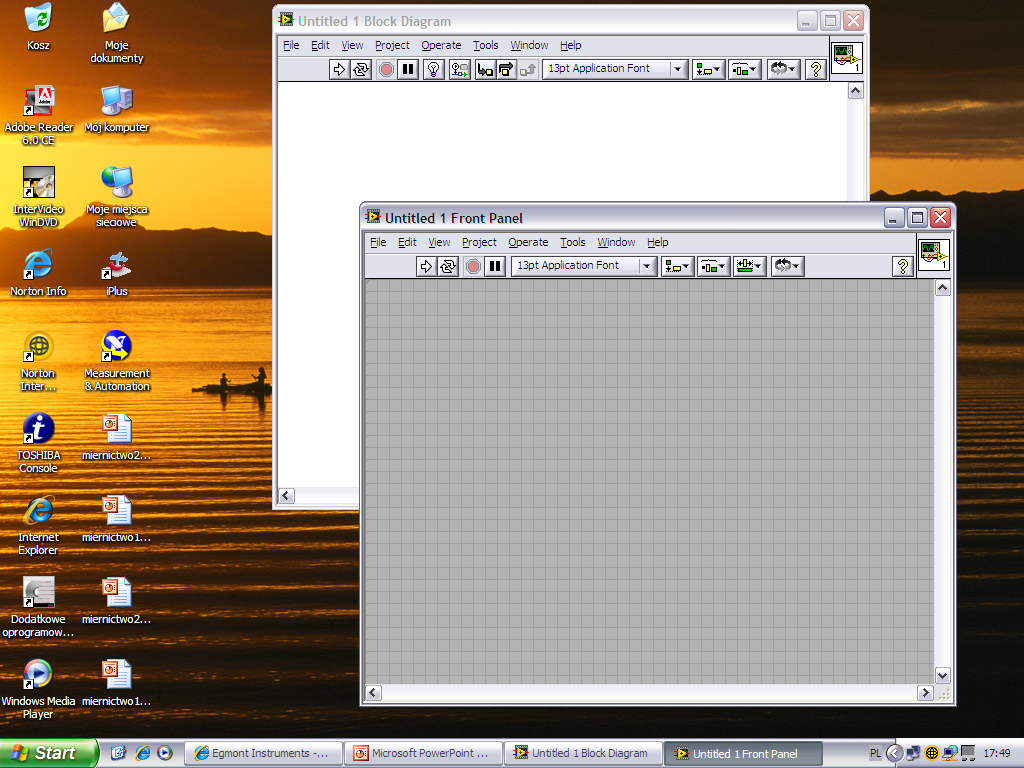
Task: Click Abort Execution in Front Panel toolbar
Action: [x=473, y=266]
